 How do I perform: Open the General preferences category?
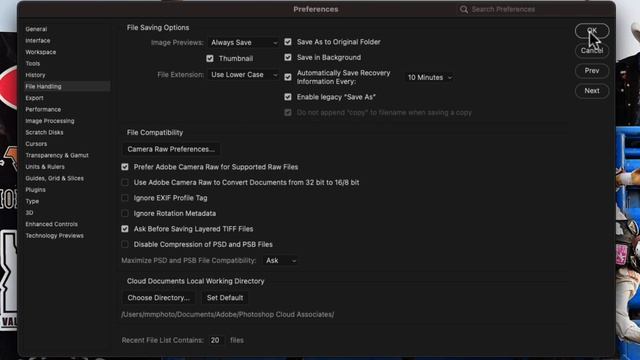[x=36, y=29]
